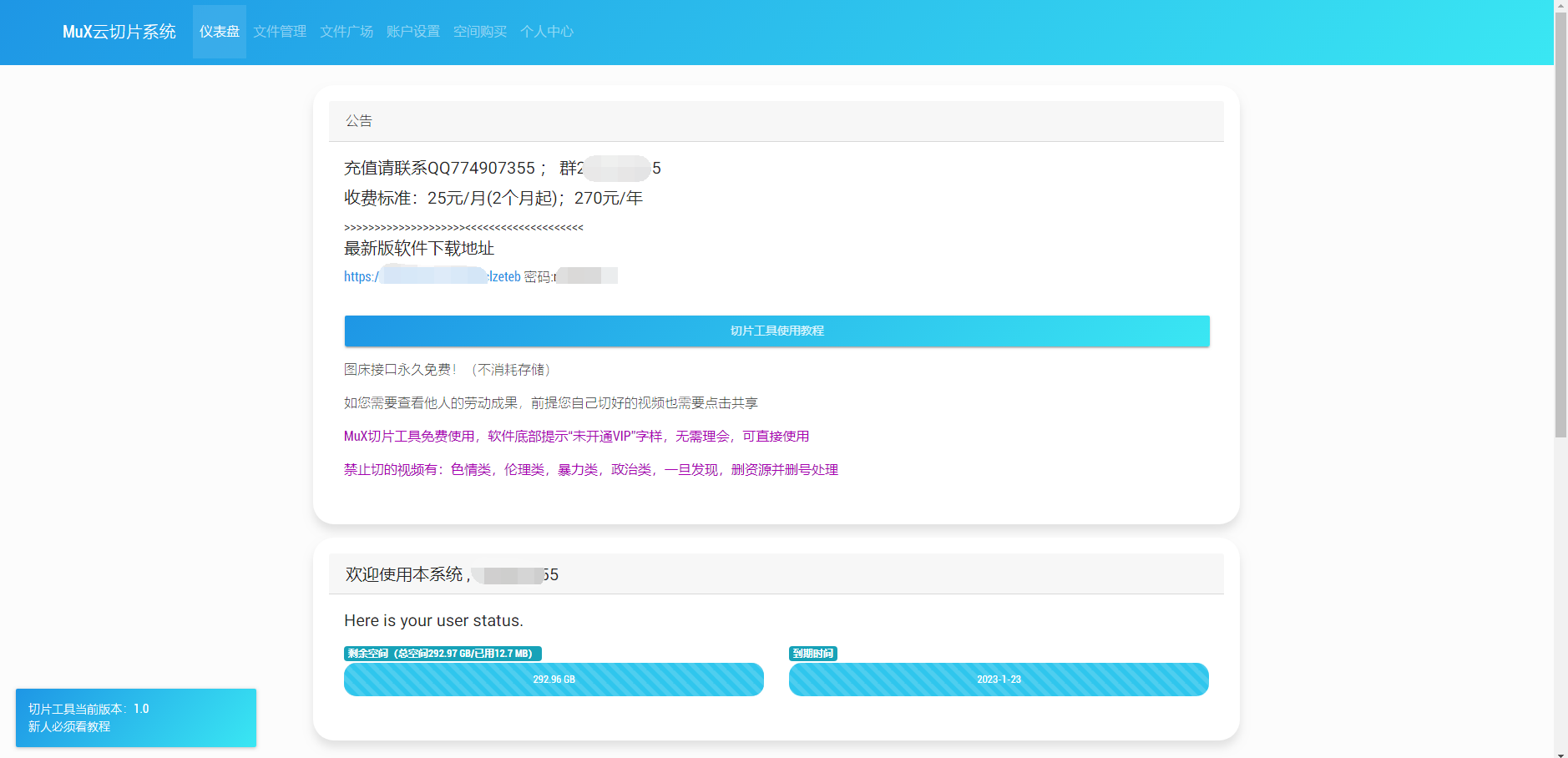The image size is (1568, 758).
Task: Open the 文件广场 page
Action: click(346, 32)
